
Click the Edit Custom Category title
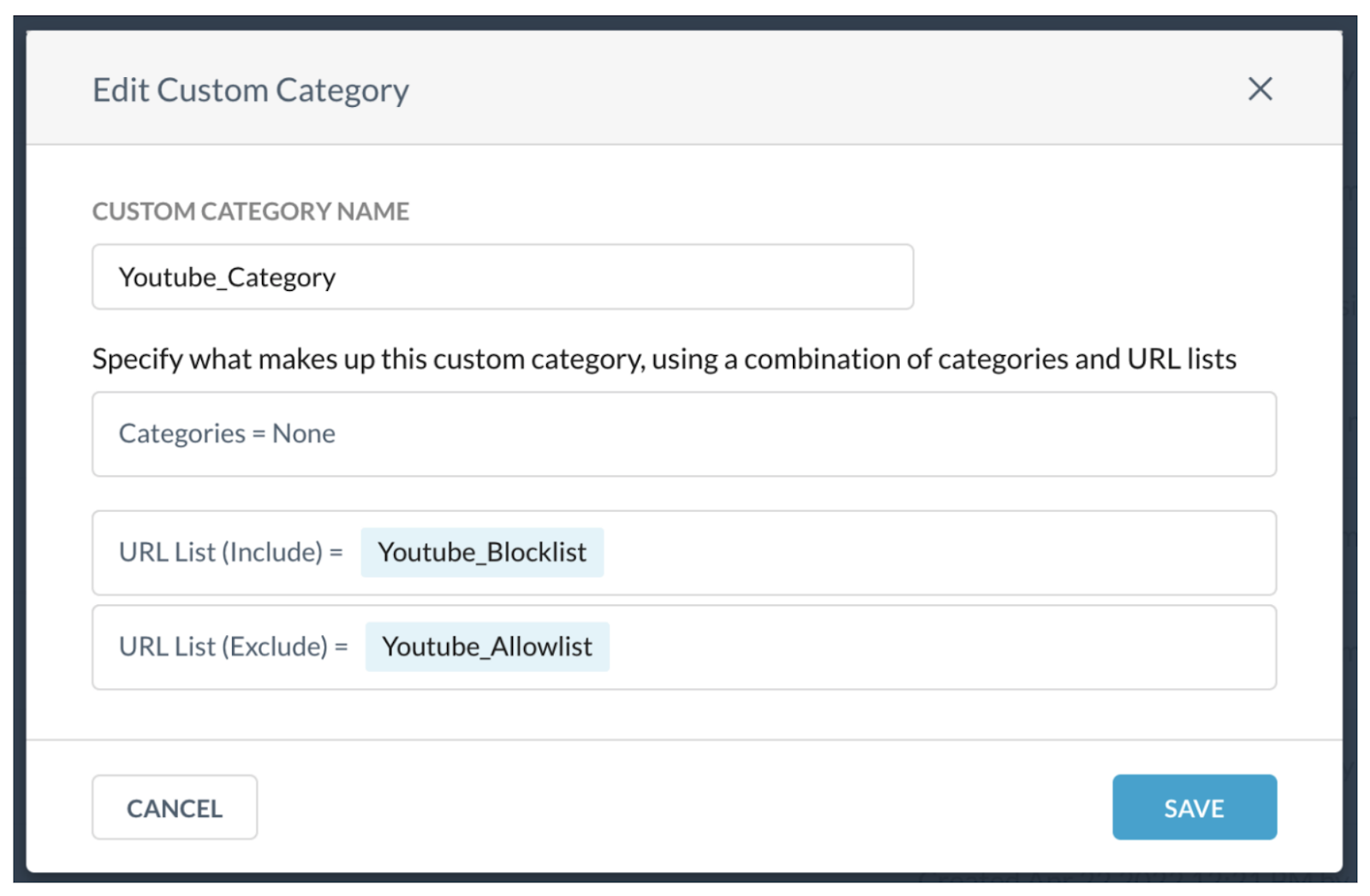pyautogui.click(x=251, y=90)
